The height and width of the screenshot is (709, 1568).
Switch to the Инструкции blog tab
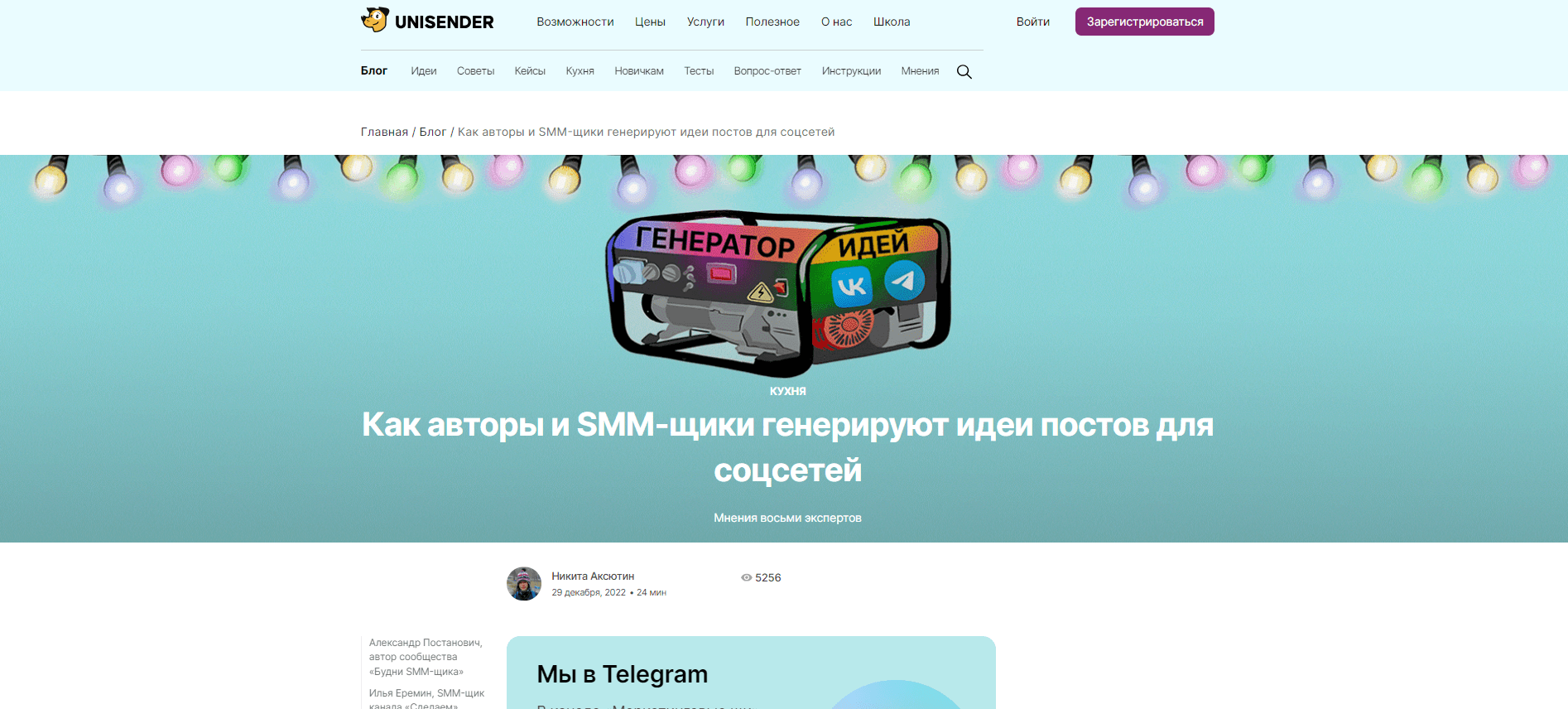tap(851, 71)
